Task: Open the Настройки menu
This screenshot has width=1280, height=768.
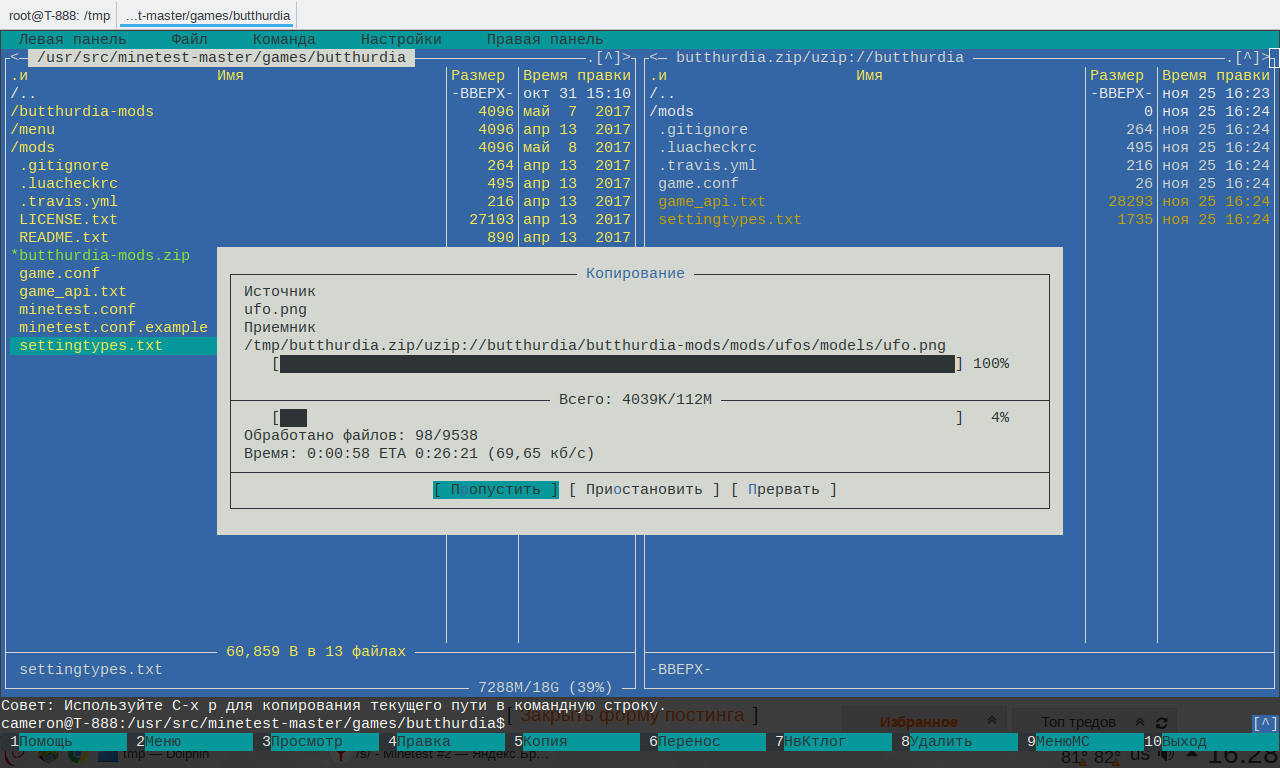Action: tap(401, 39)
